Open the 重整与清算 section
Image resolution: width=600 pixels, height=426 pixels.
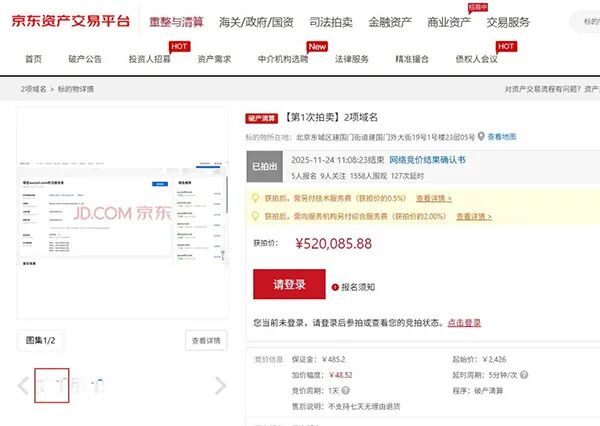coord(176,22)
